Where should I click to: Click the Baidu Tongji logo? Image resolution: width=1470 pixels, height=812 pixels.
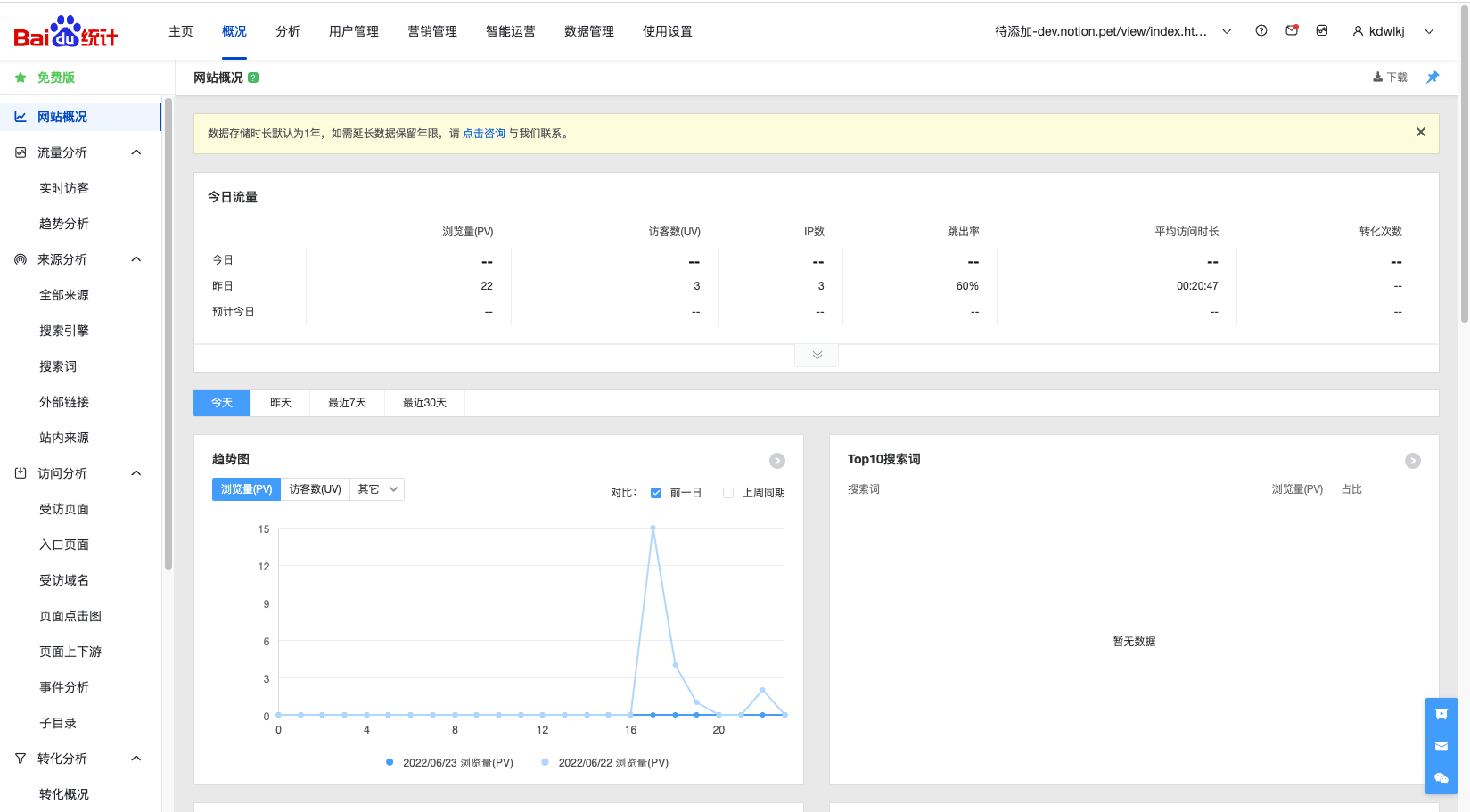[65, 32]
